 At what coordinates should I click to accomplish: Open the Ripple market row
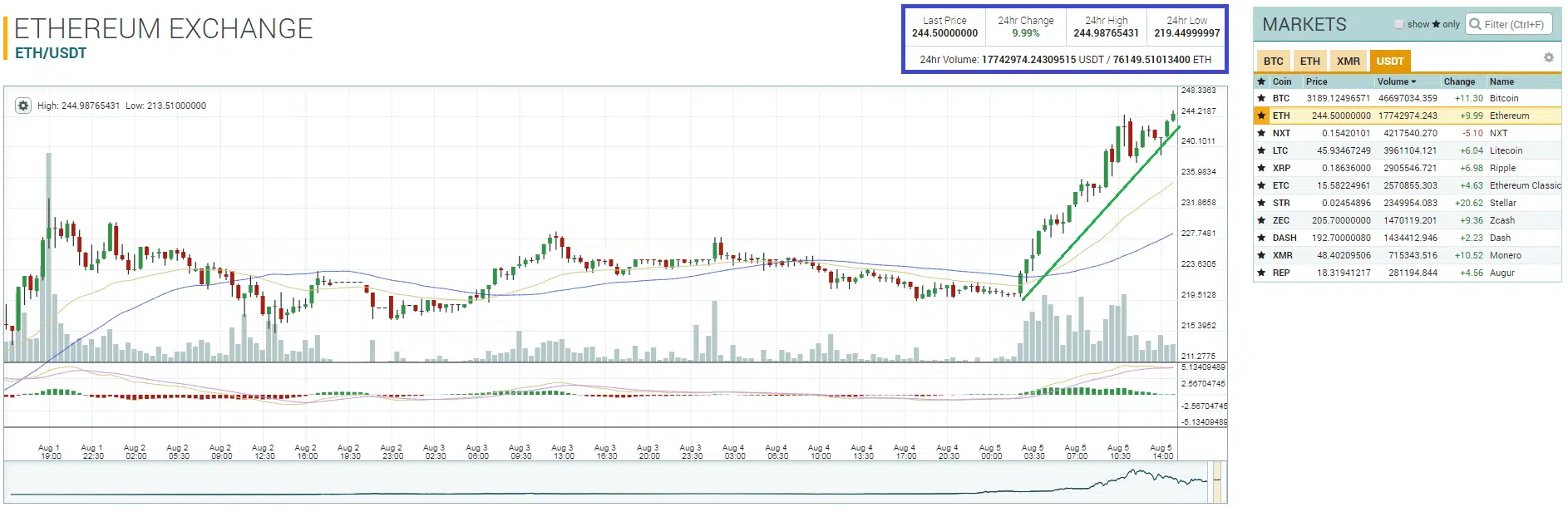click(x=1408, y=168)
